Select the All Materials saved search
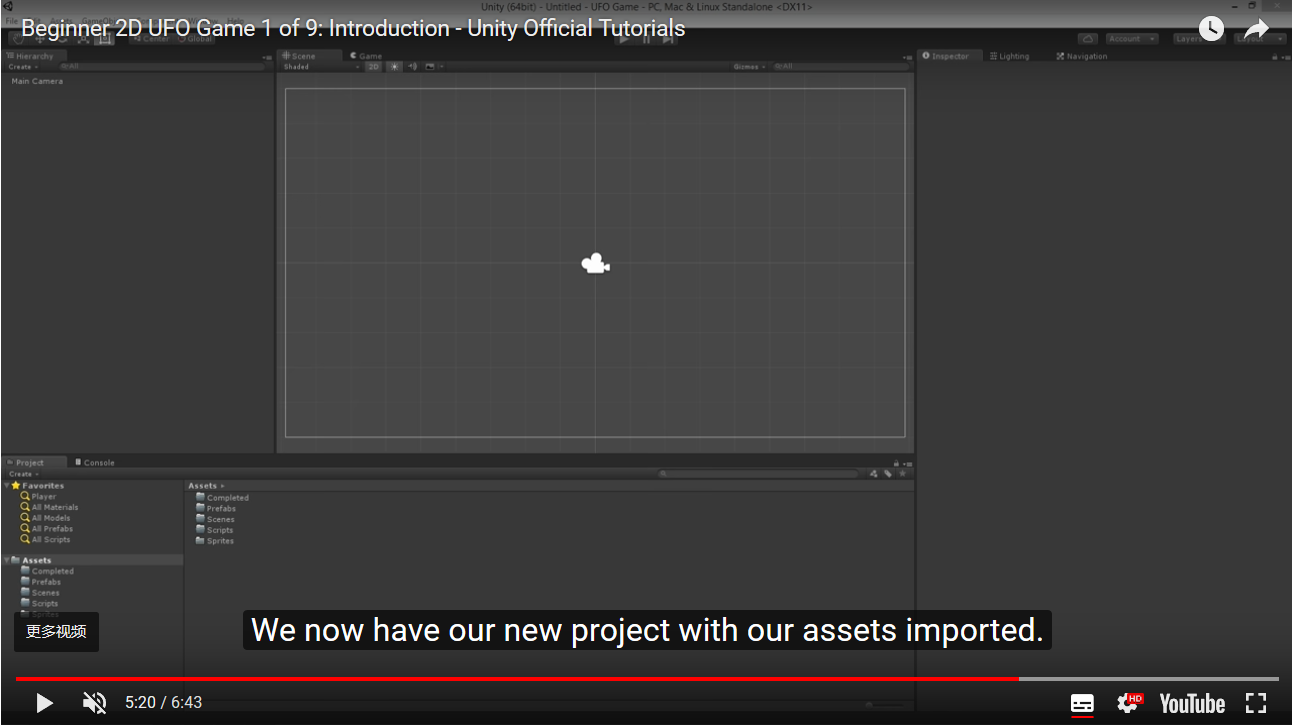Viewport: 1292px width, 725px height. click(x=49, y=507)
